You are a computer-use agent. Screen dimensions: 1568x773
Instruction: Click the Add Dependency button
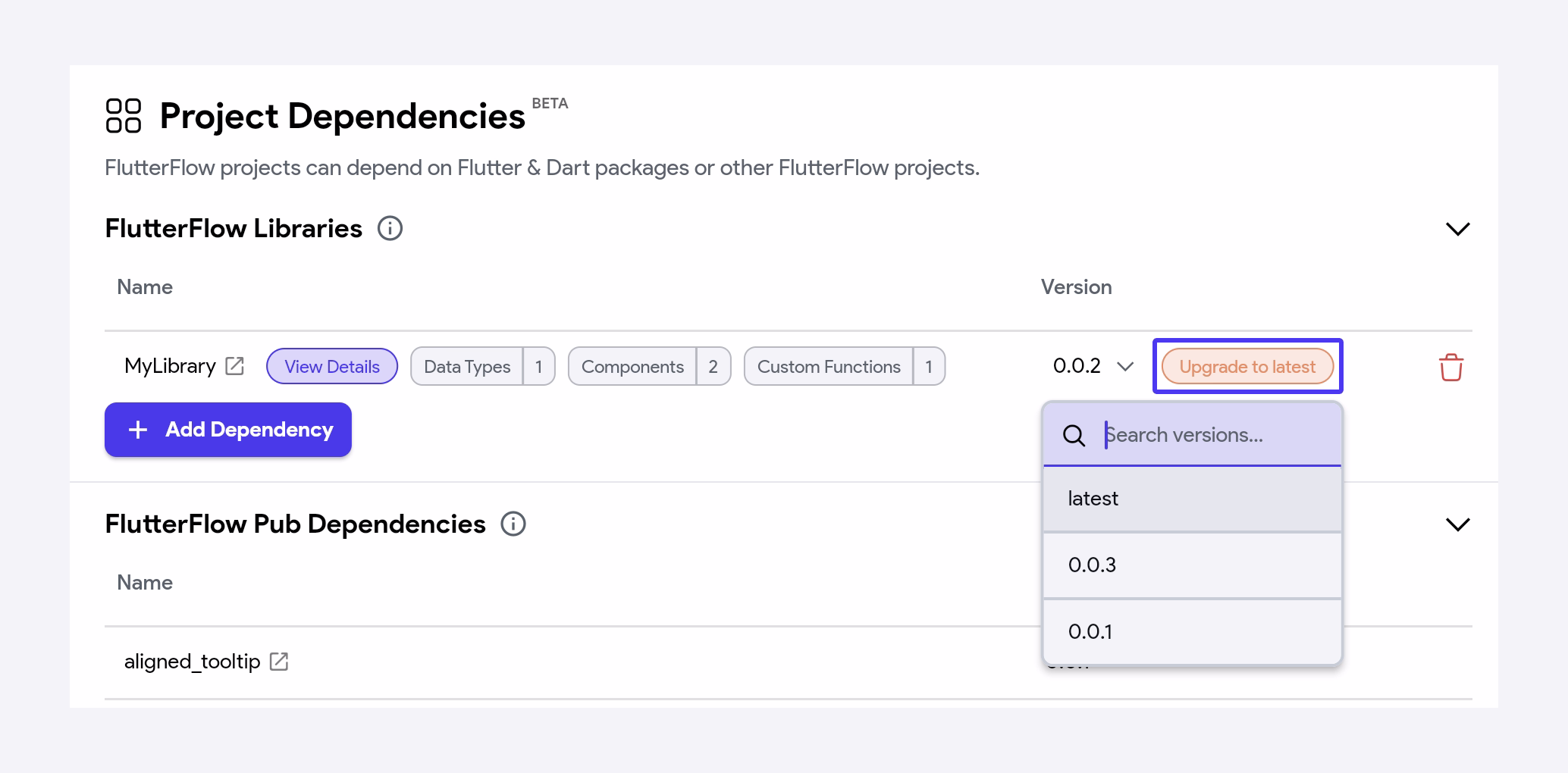click(x=228, y=430)
